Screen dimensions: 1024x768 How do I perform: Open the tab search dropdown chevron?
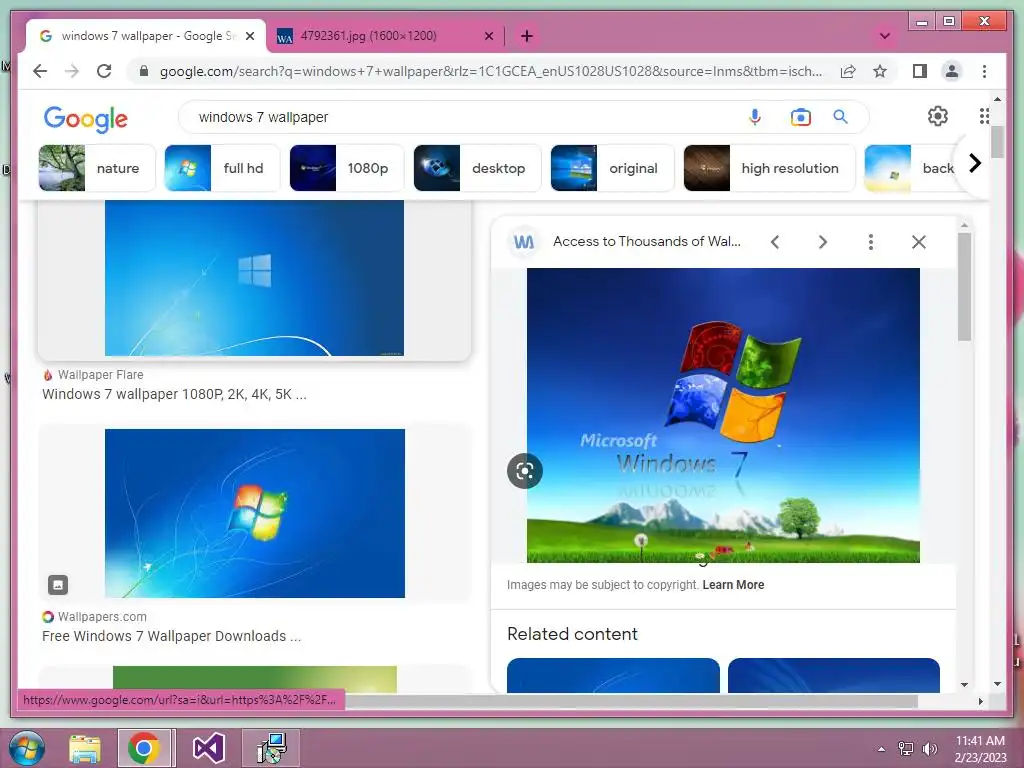pyautogui.click(x=885, y=36)
